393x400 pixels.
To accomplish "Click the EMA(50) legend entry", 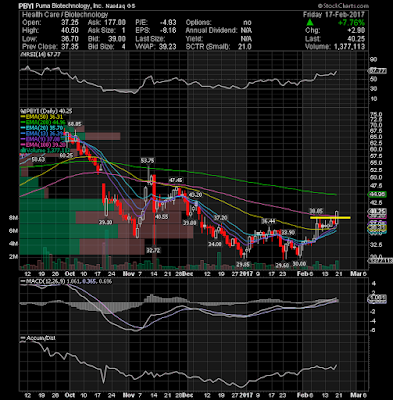I will tap(41, 117).
